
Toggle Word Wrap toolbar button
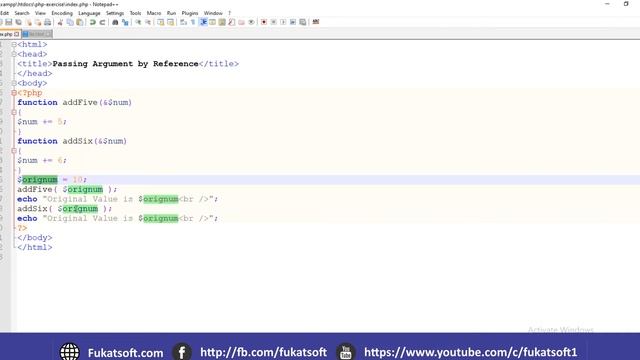pyautogui.click(x=183, y=22)
